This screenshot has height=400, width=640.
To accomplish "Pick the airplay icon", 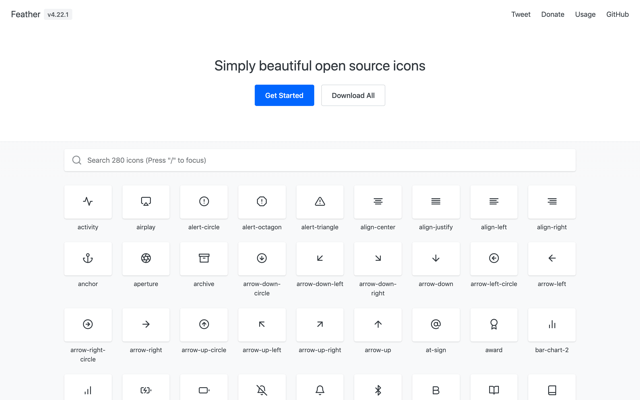I will click(x=146, y=202).
